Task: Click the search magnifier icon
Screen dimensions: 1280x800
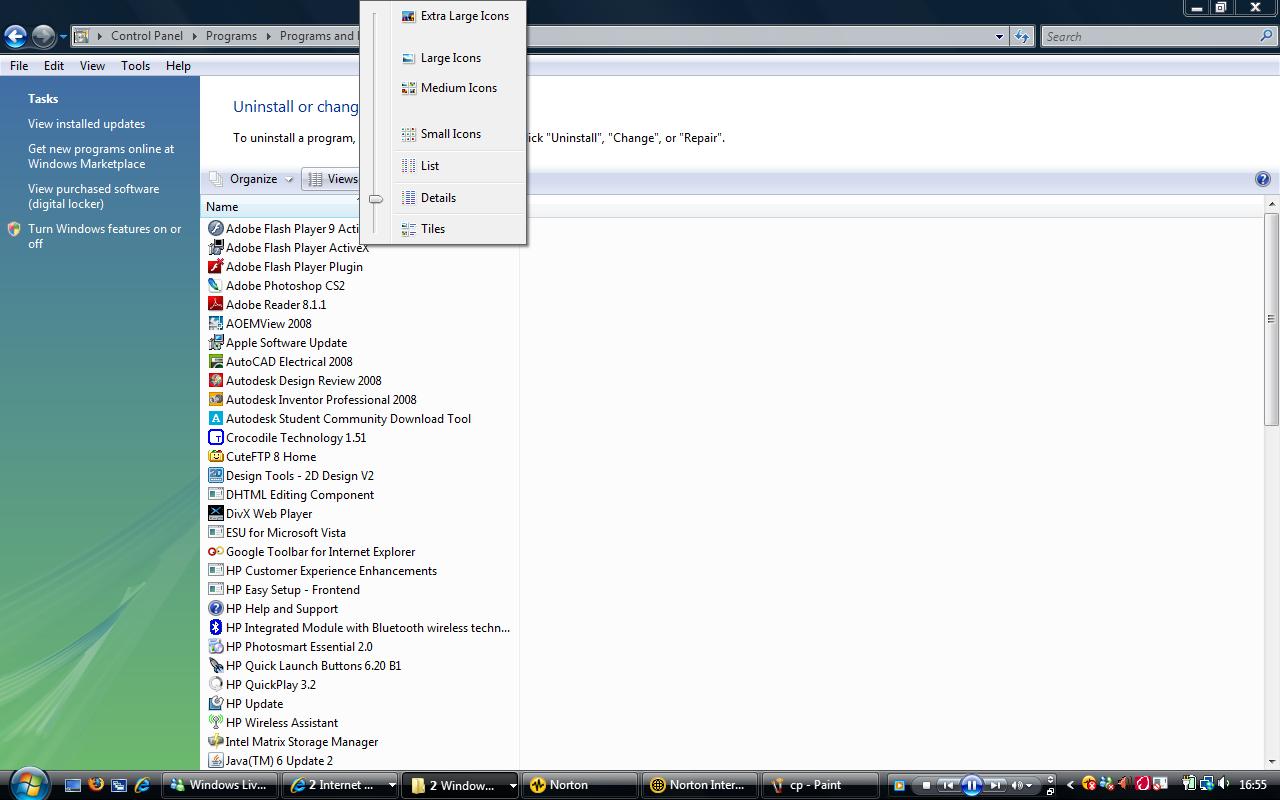Action: pyautogui.click(x=1267, y=36)
